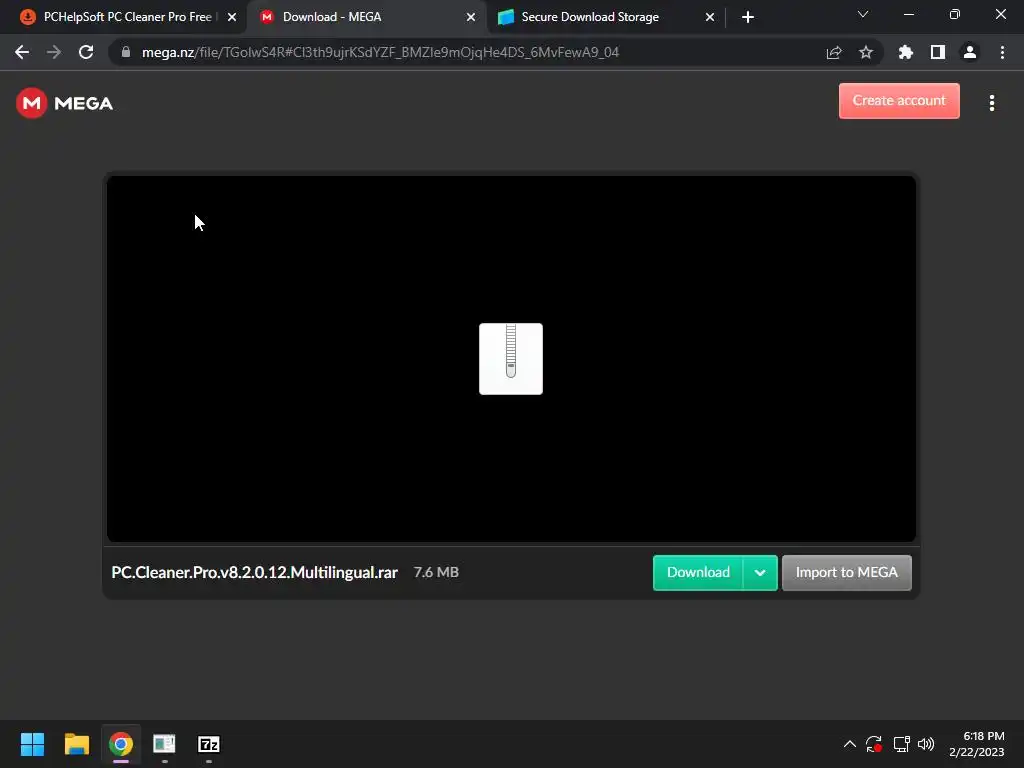The width and height of the screenshot is (1024, 768).
Task: Download the PC Cleaner Pro rar file
Action: tap(697, 572)
